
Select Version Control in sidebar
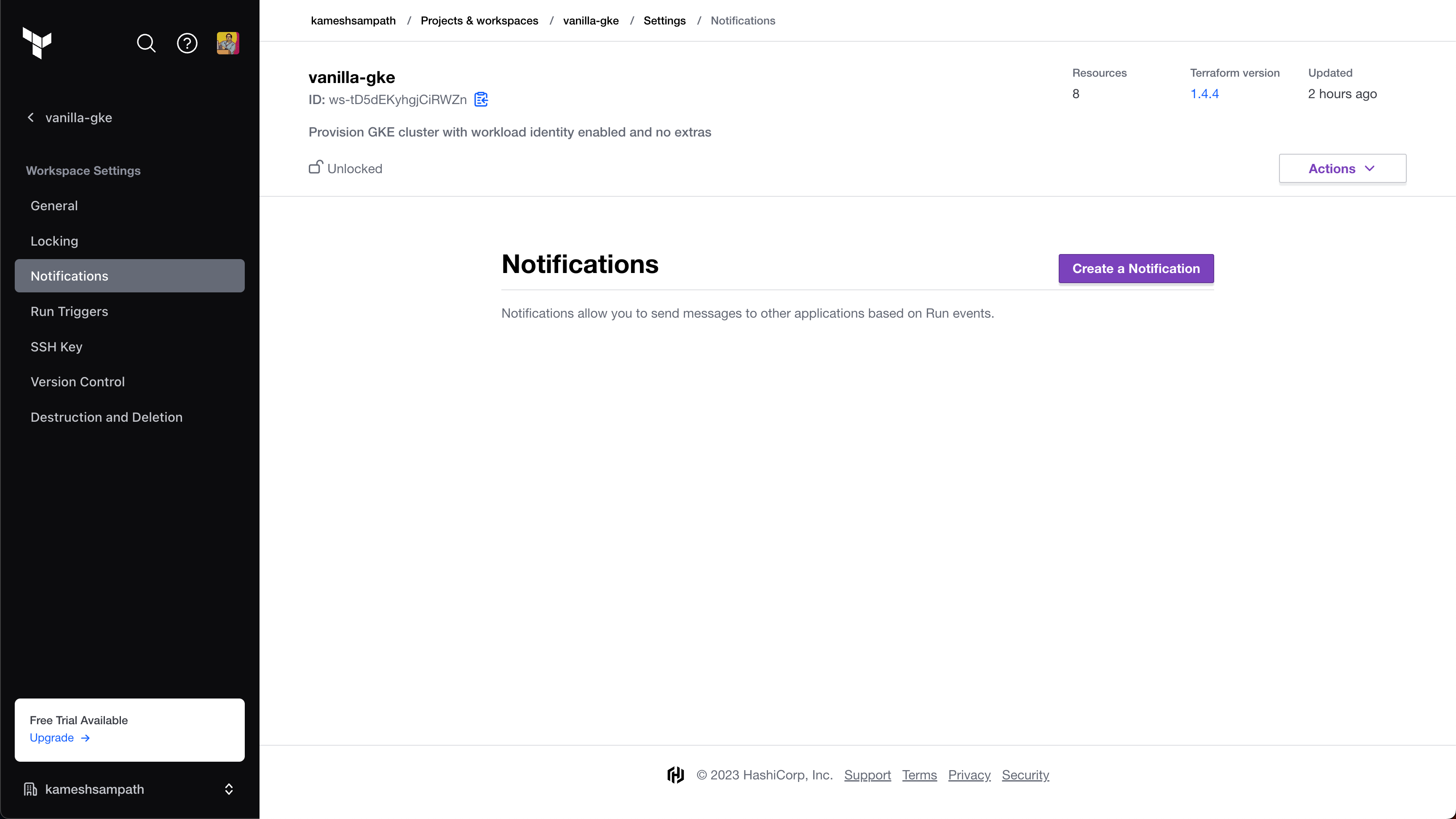coord(78,382)
